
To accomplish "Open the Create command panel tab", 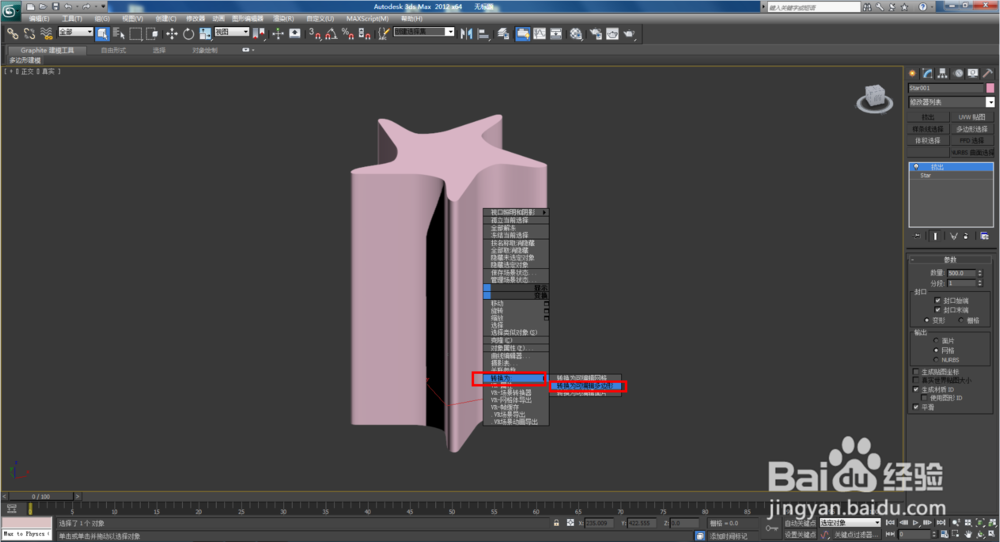I will click(x=913, y=73).
